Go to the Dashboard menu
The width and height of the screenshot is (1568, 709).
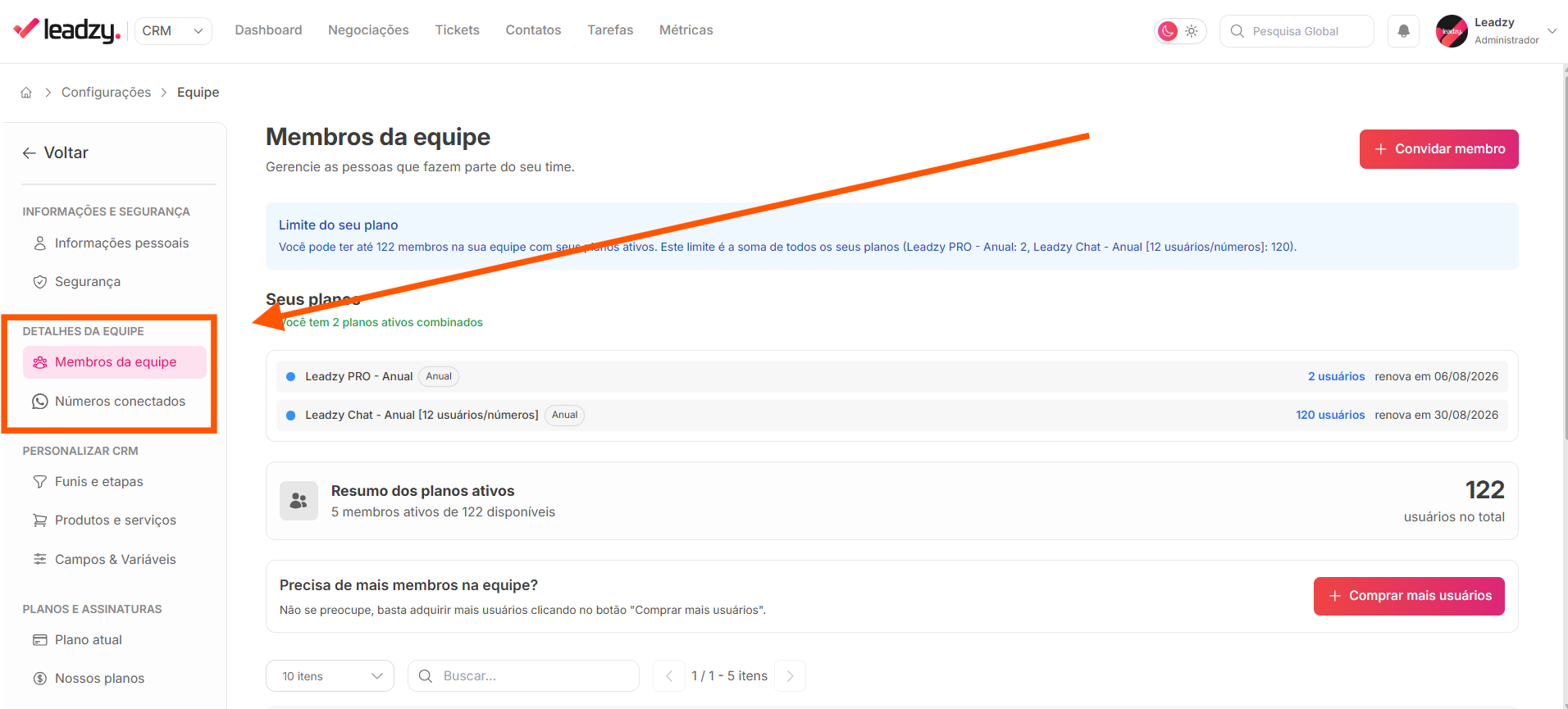268,30
